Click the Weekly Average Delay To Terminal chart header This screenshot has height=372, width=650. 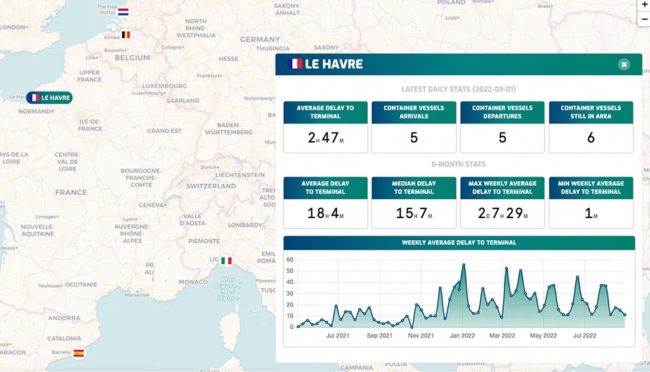459,243
